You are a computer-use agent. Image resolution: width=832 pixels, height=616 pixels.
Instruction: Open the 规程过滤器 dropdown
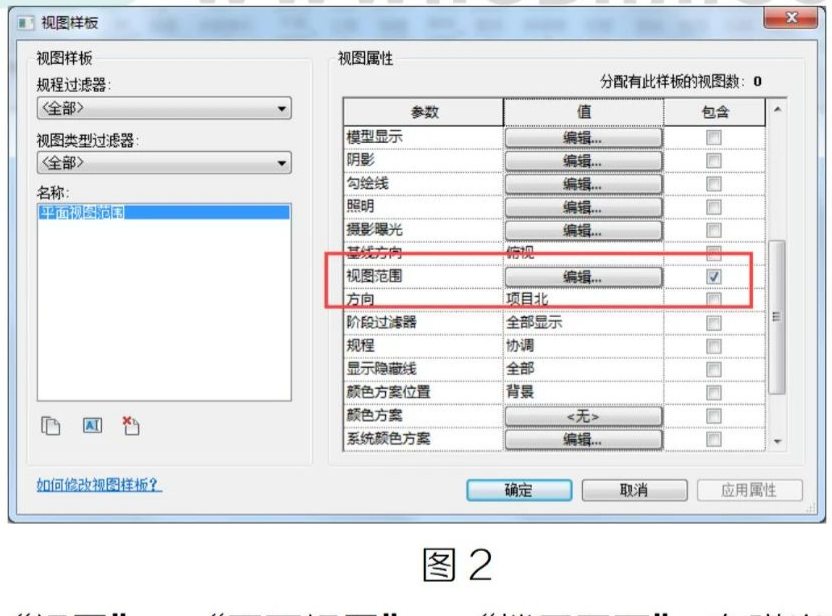pyautogui.click(x=164, y=108)
